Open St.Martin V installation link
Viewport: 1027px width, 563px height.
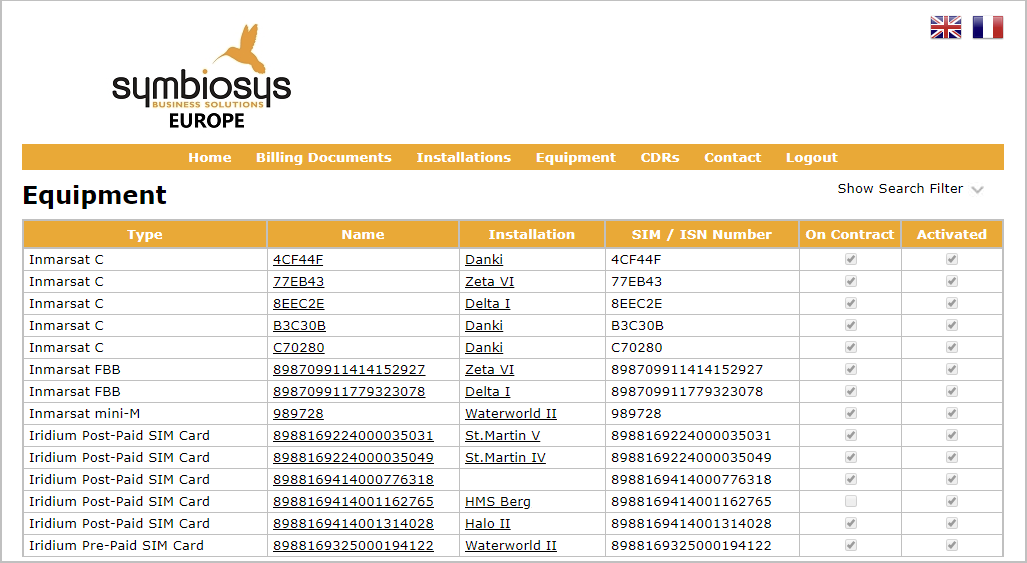(x=502, y=436)
